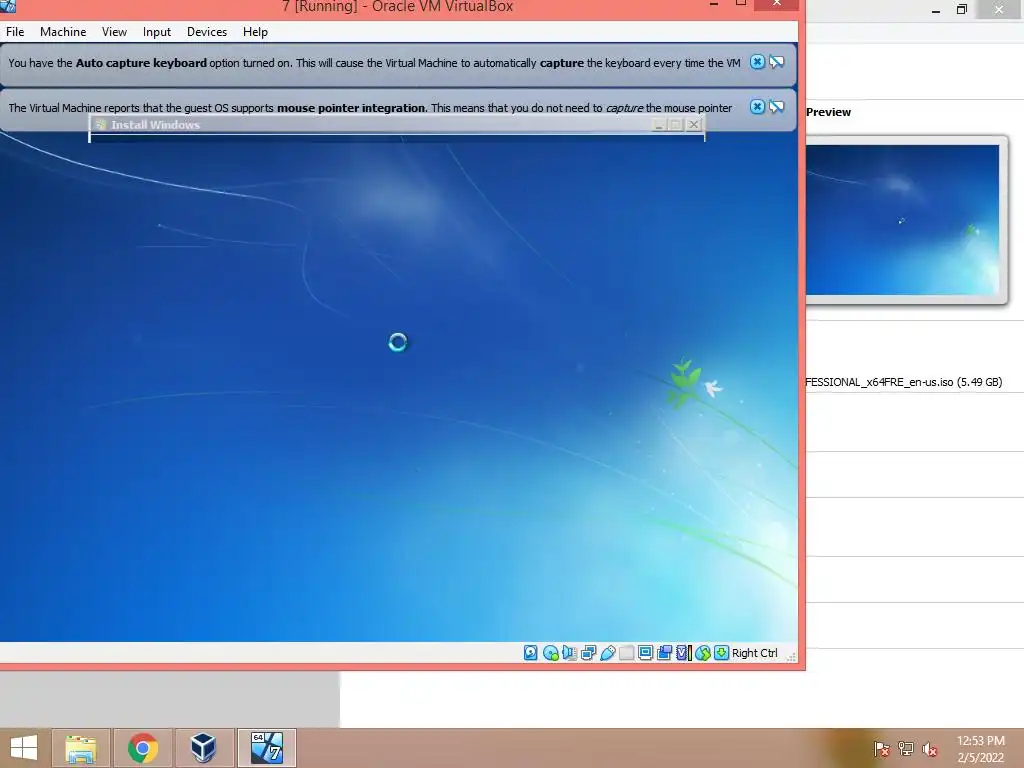Switch to the running Windows 7 VM taskbar icon

point(266,748)
